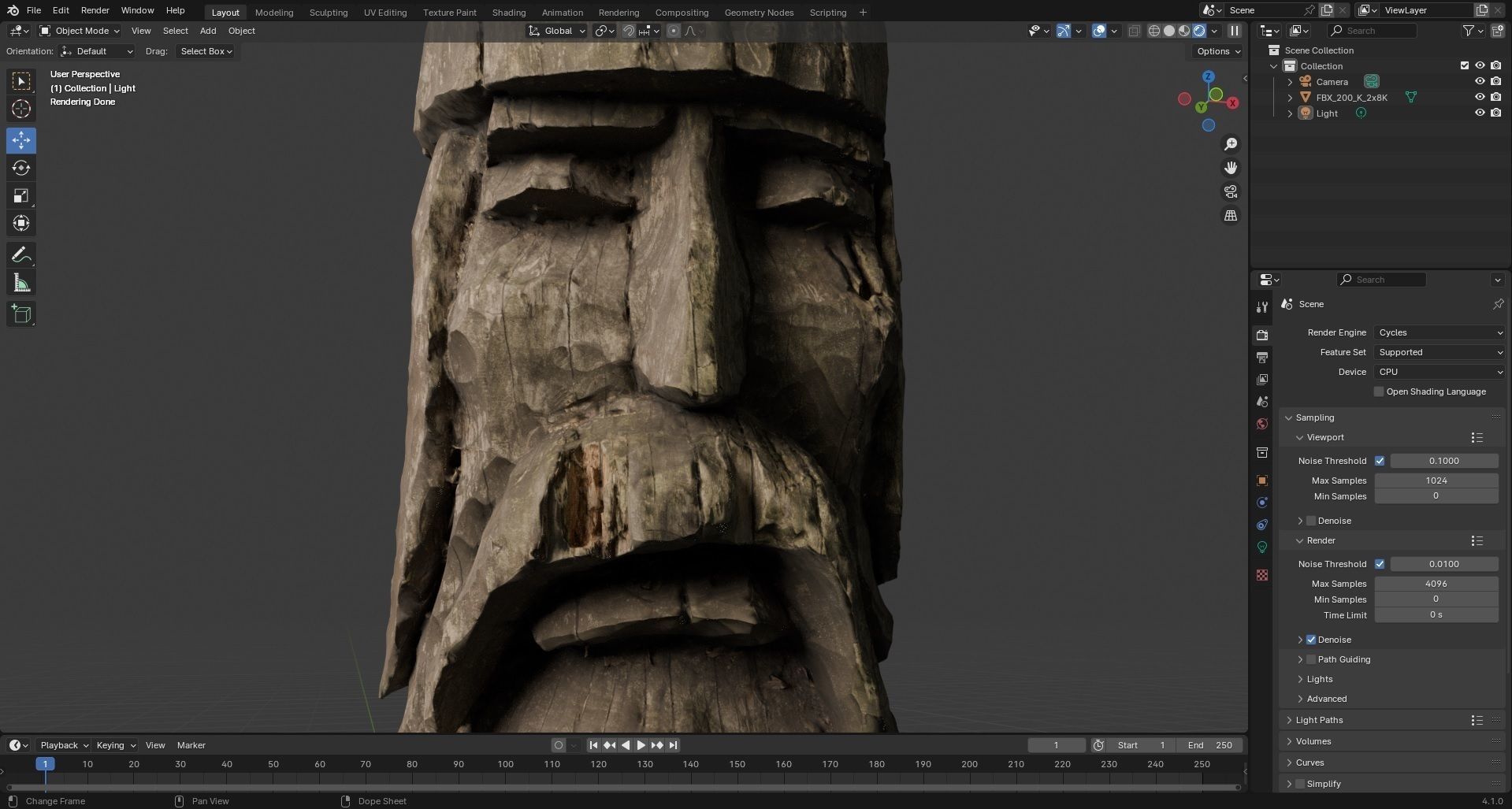
Task: Open the View Layer properties tab
Action: point(1262,379)
